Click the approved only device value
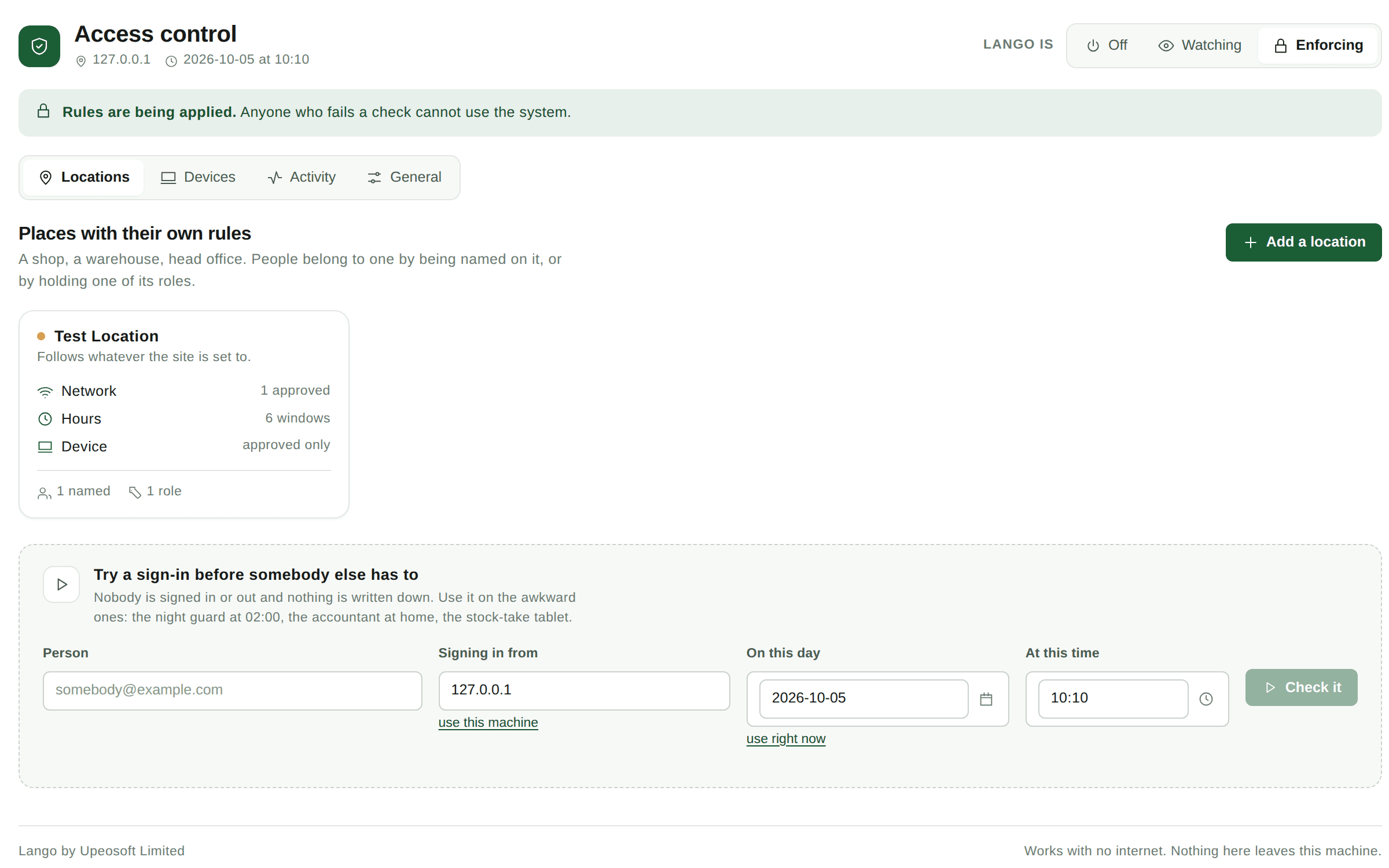1389x868 pixels. pos(286,445)
